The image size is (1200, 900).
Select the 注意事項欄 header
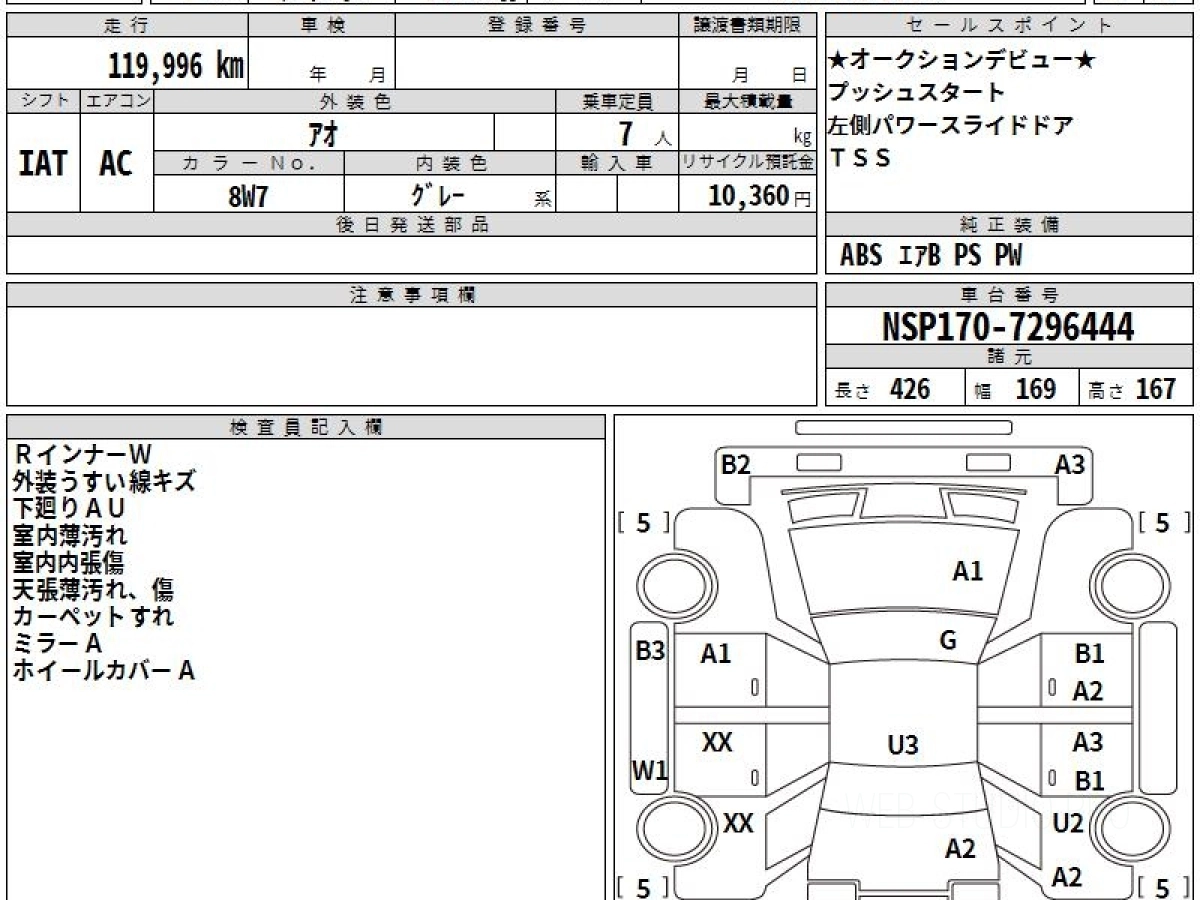point(411,295)
